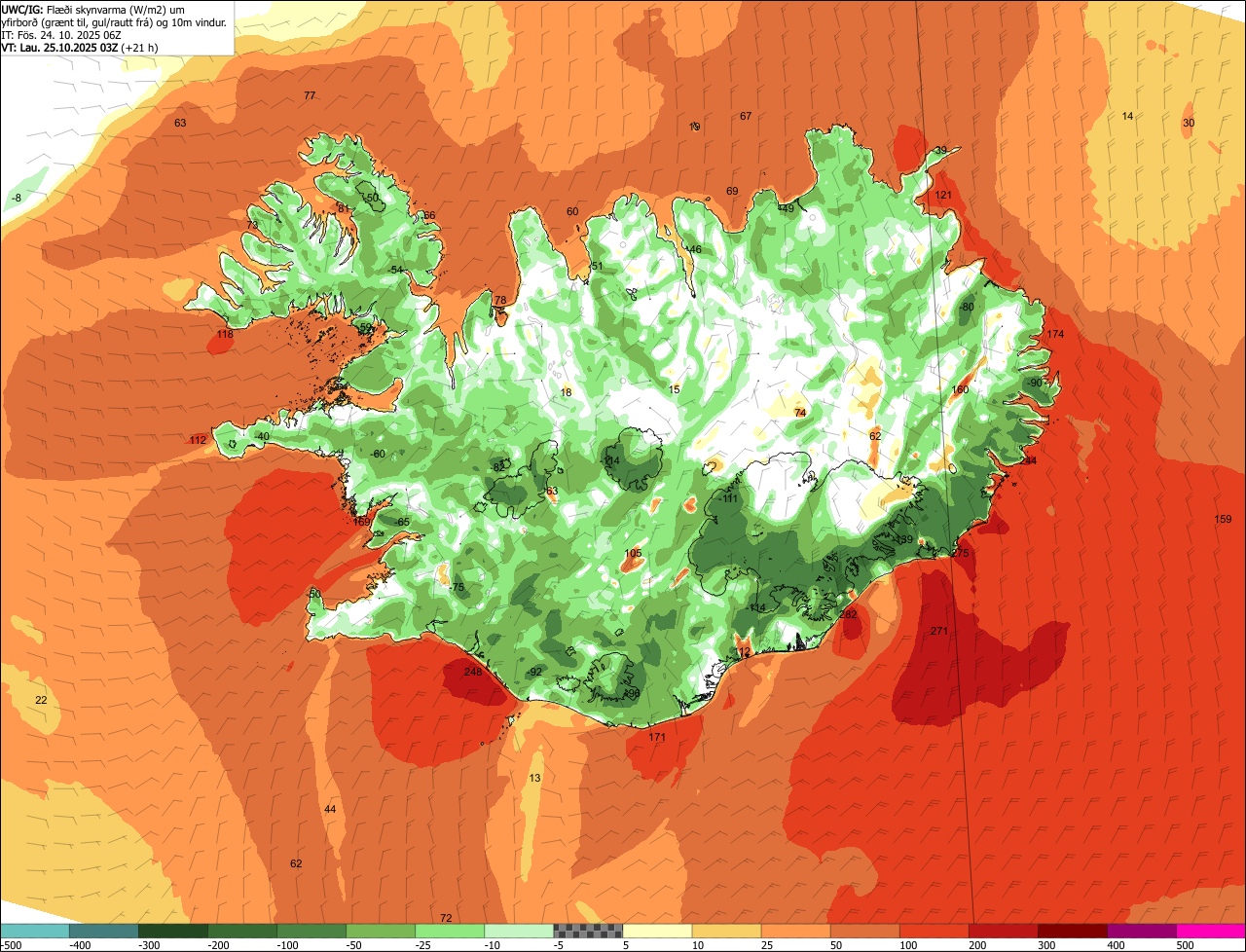Click the map value 73 in the Westfjords
The image size is (1246, 952).
click(x=252, y=225)
